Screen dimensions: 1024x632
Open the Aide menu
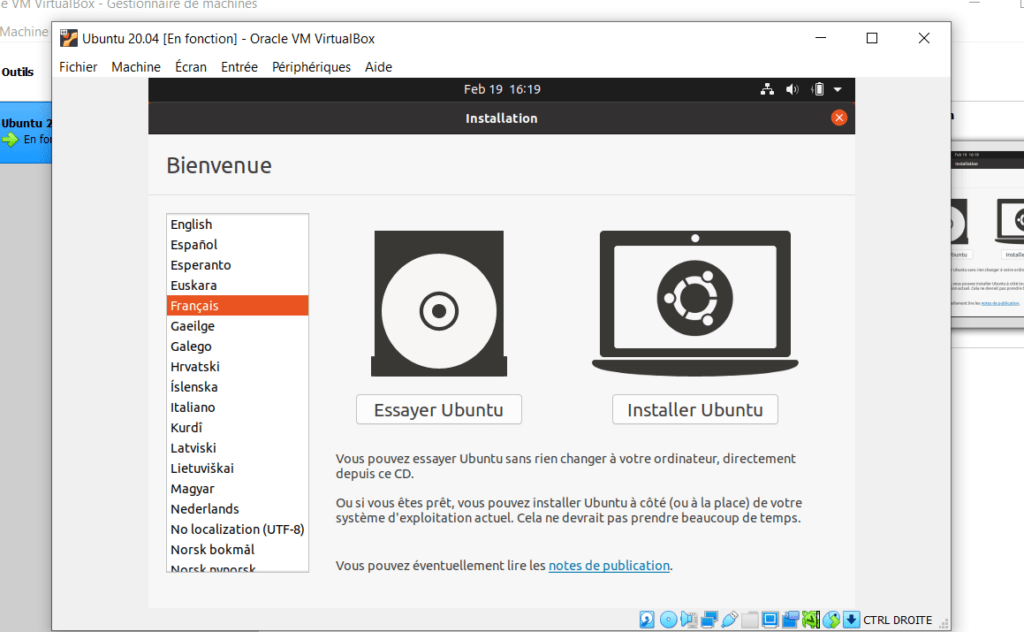tap(379, 67)
